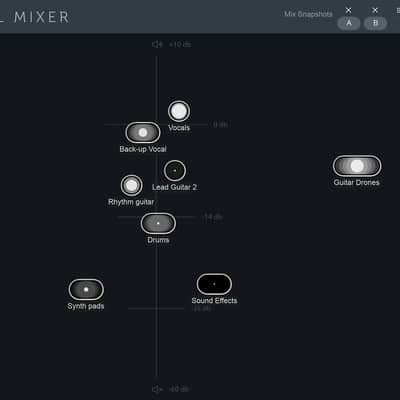Click the Vocals label
This screenshot has width=400, height=400.
click(179, 128)
